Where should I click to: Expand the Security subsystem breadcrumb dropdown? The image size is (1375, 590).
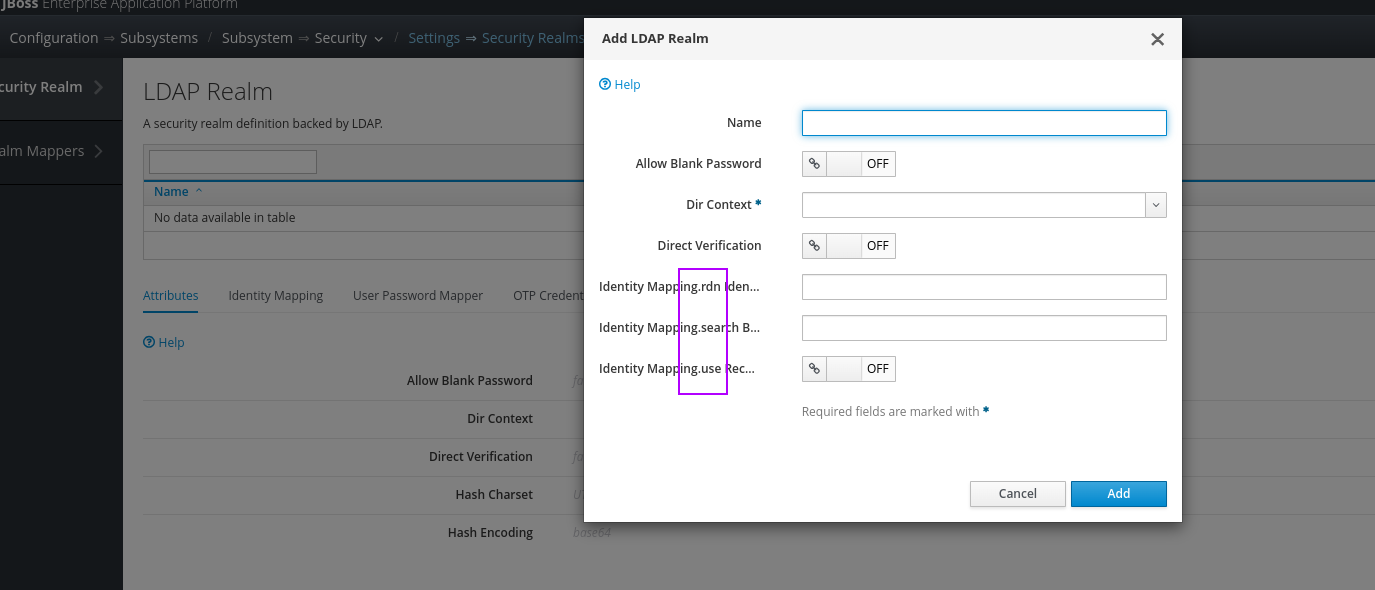[x=378, y=39]
